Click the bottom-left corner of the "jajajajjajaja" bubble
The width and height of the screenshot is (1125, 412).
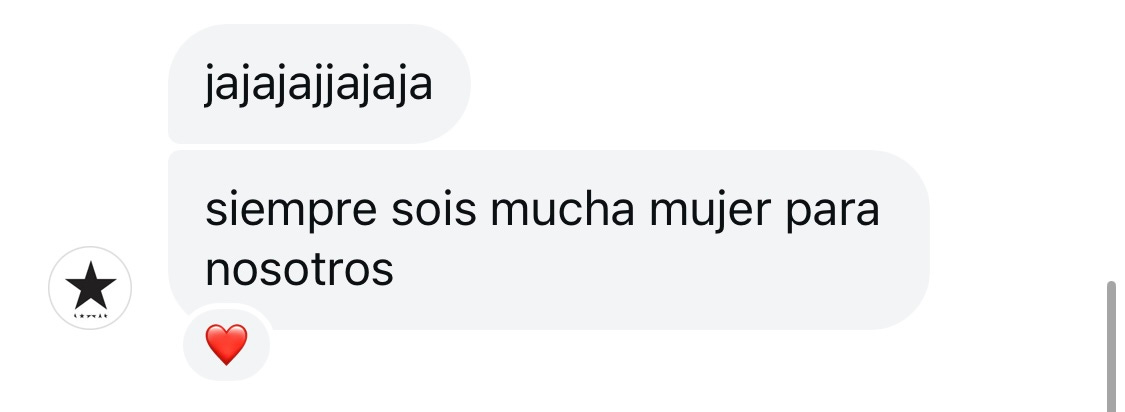click(x=172, y=139)
